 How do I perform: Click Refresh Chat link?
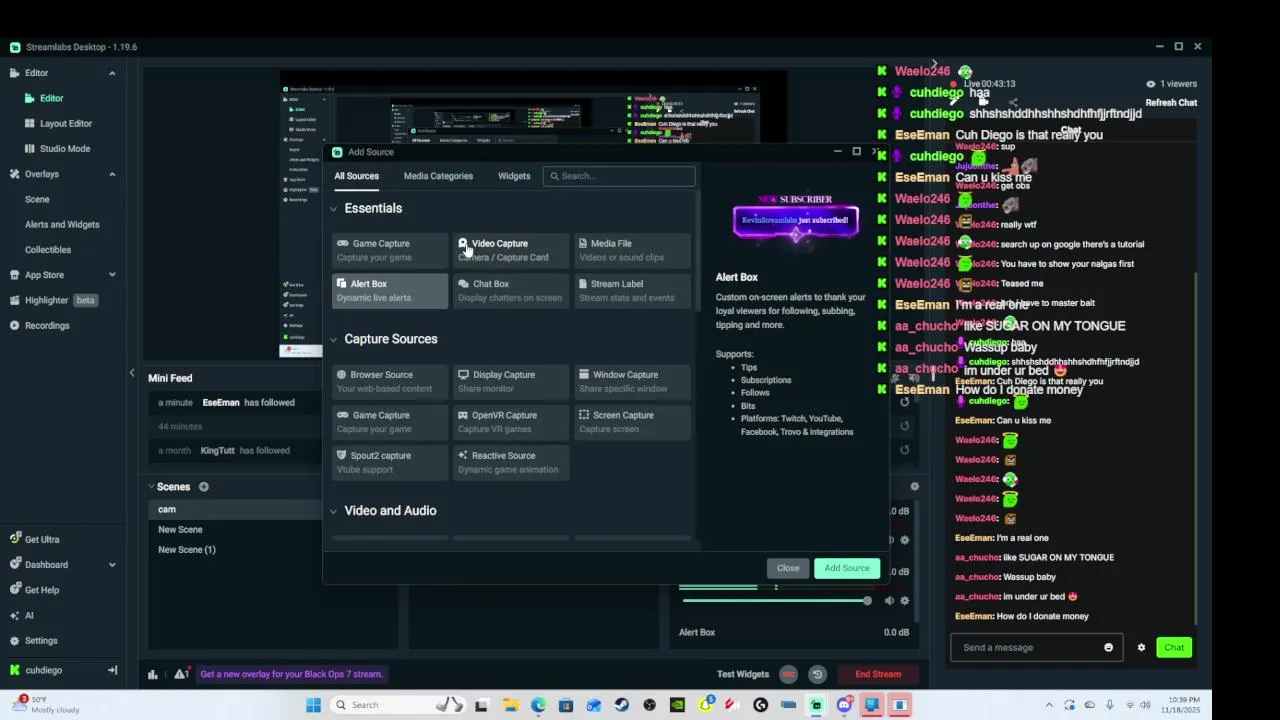1171,103
